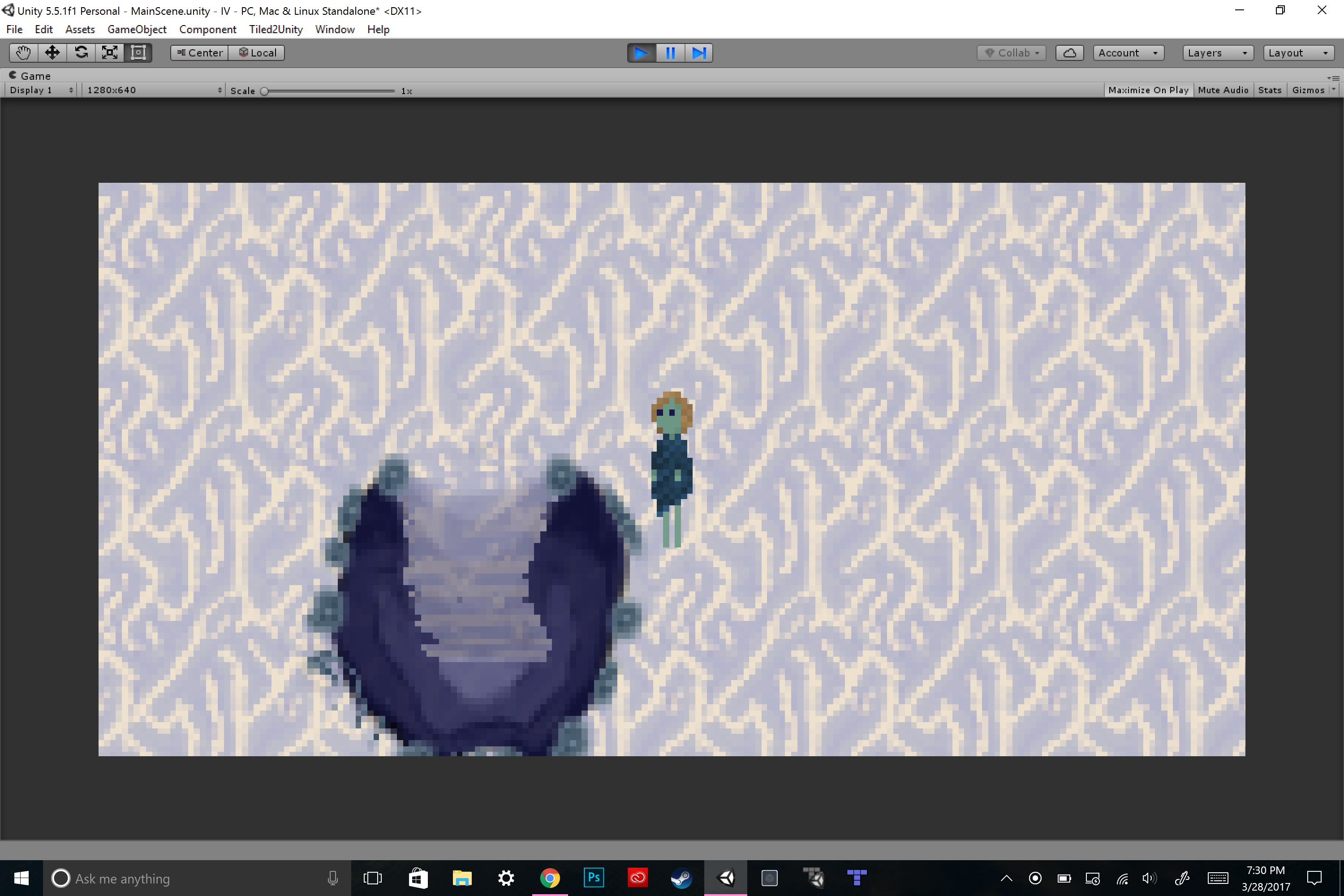This screenshot has height=896, width=1344.
Task: Stop play mode with Play button
Action: 642,53
